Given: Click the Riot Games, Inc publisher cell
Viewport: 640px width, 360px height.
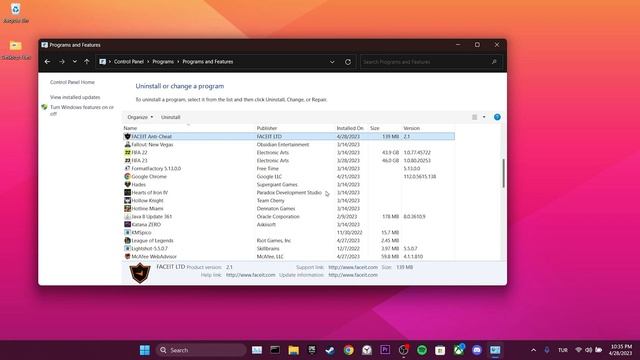Looking at the screenshot, I should point(274,240).
